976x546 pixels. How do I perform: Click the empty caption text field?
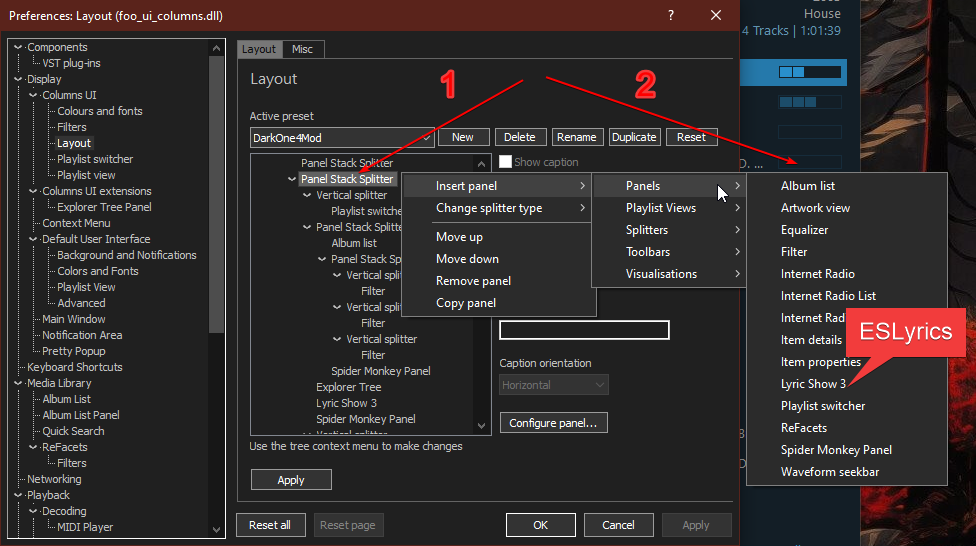click(x=584, y=331)
